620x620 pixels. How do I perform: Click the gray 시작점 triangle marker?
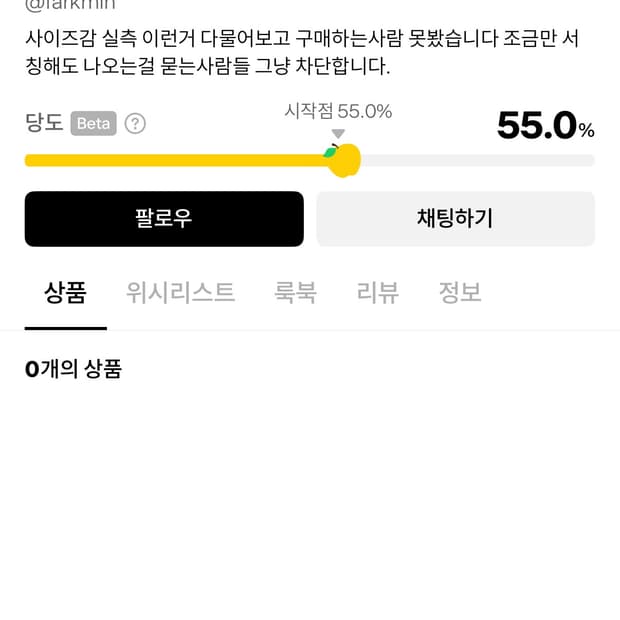click(x=338, y=134)
